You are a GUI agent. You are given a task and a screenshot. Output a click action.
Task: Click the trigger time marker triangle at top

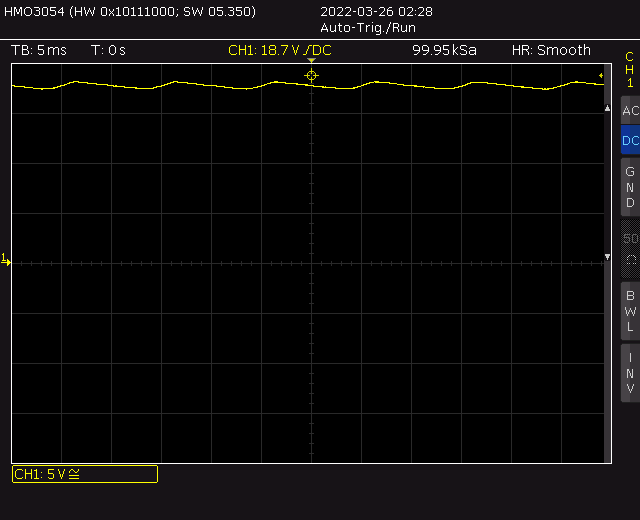[311, 61]
